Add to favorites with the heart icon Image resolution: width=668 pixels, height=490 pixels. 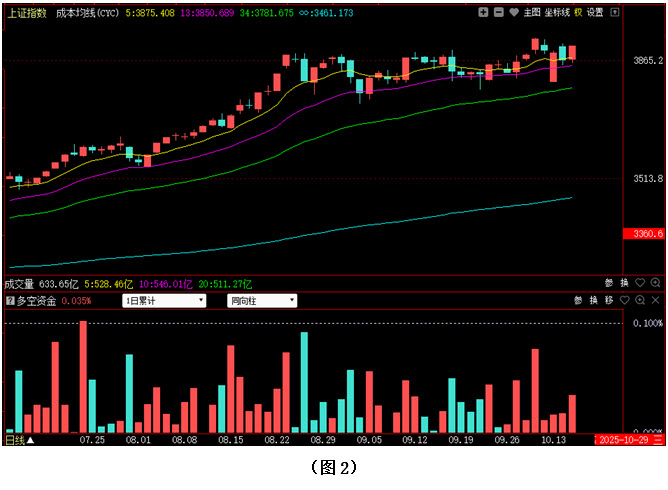[514, 12]
